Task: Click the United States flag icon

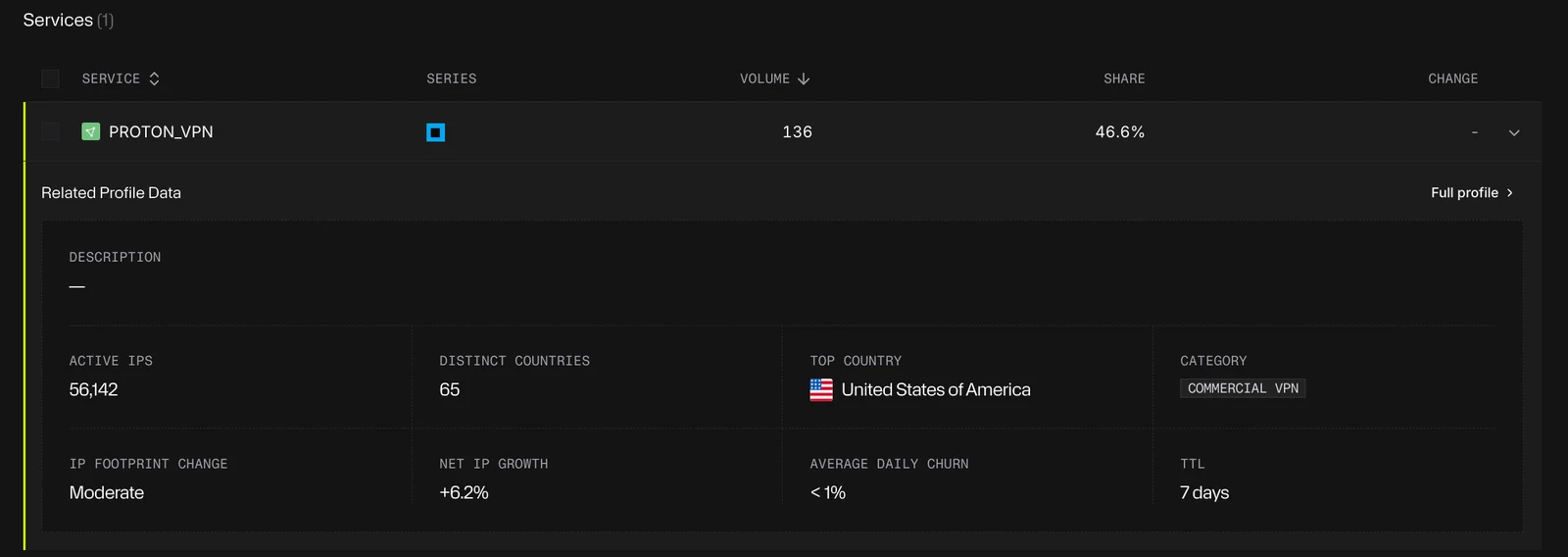Action: point(821,390)
